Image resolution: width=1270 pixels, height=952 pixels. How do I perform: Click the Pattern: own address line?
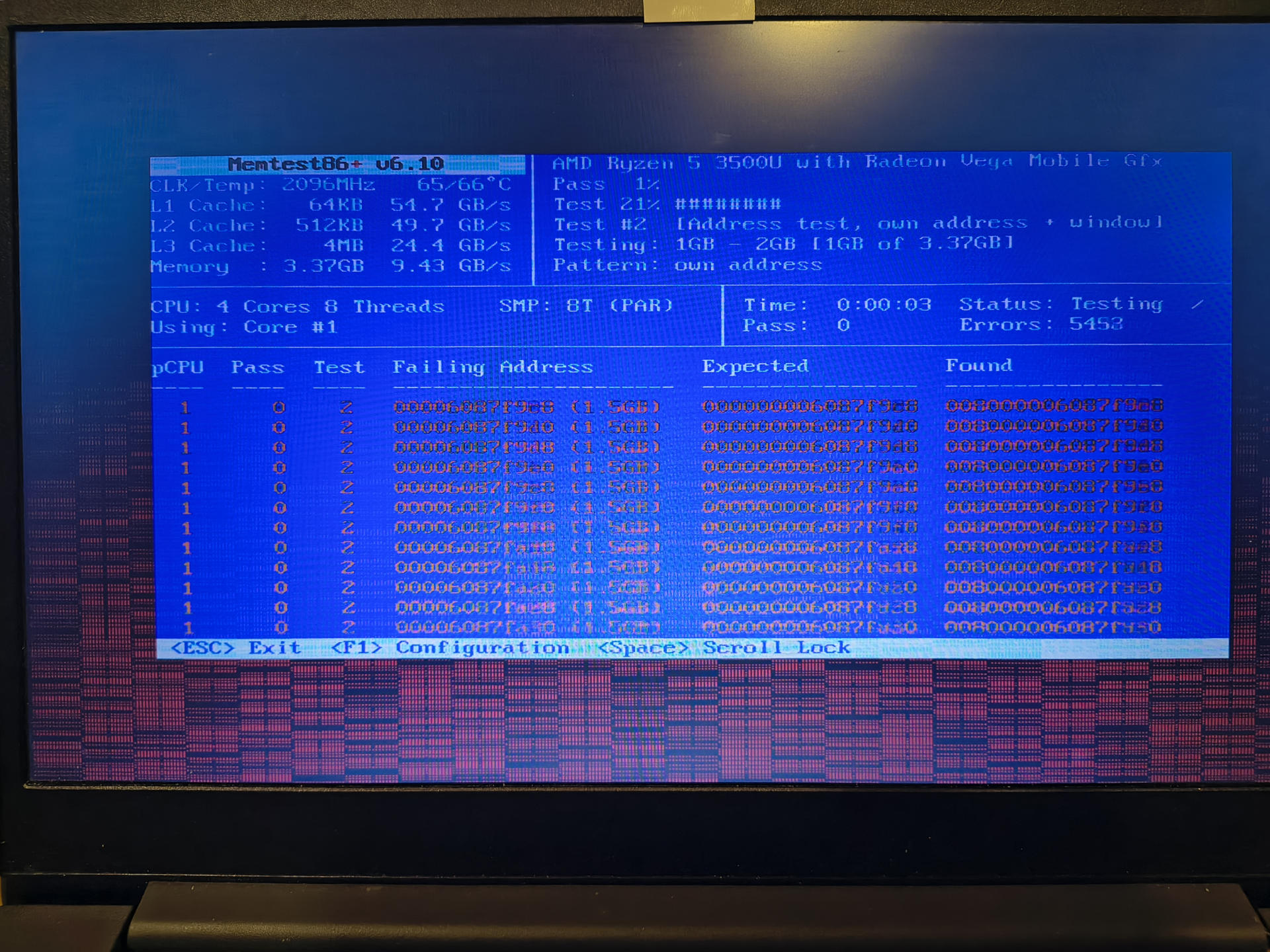pyautogui.click(x=687, y=266)
